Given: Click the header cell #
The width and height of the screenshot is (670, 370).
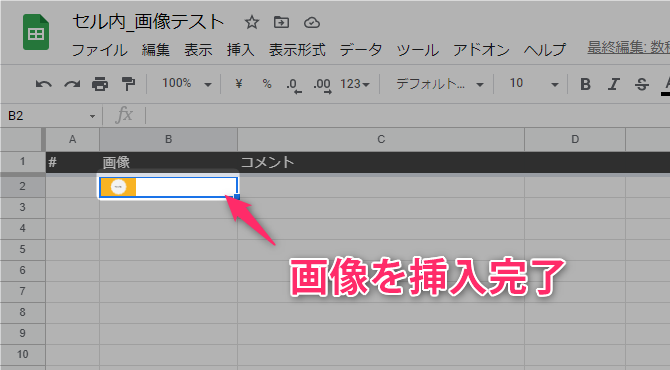Looking at the screenshot, I should click(x=73, y=162).
